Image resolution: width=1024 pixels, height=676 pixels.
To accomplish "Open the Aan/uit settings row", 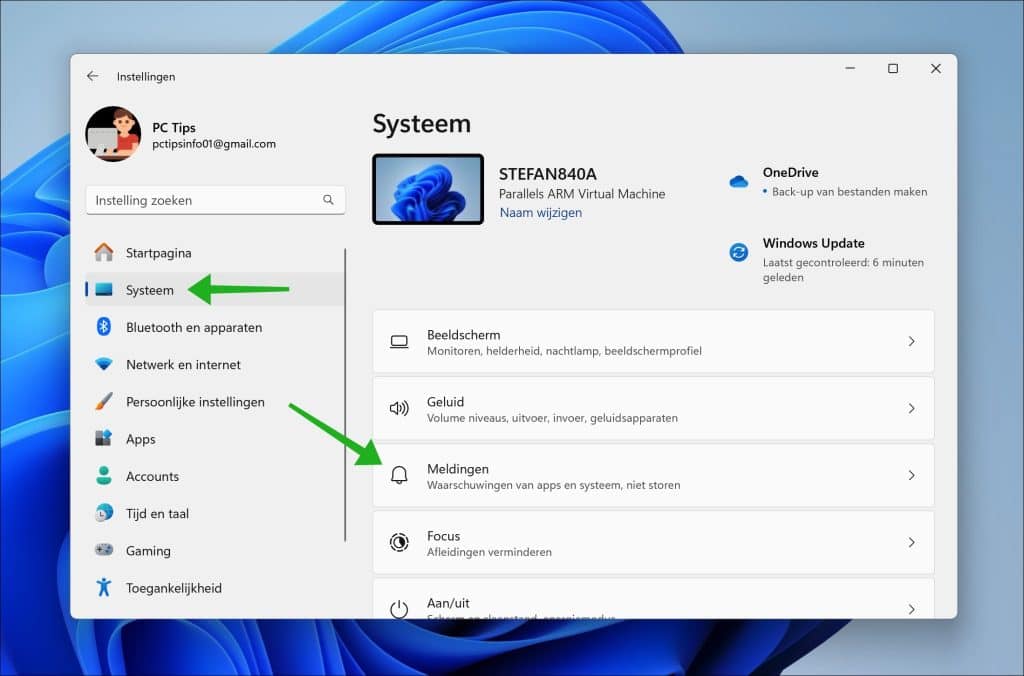I will click(x=653, y=599).
